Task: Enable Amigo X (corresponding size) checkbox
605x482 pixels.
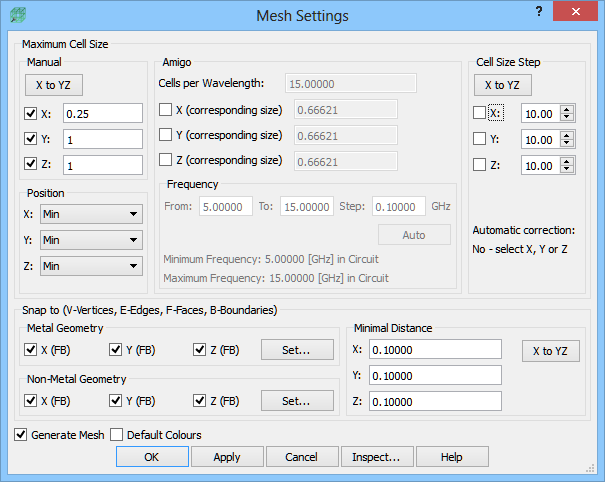Action: tap(166, 110)
